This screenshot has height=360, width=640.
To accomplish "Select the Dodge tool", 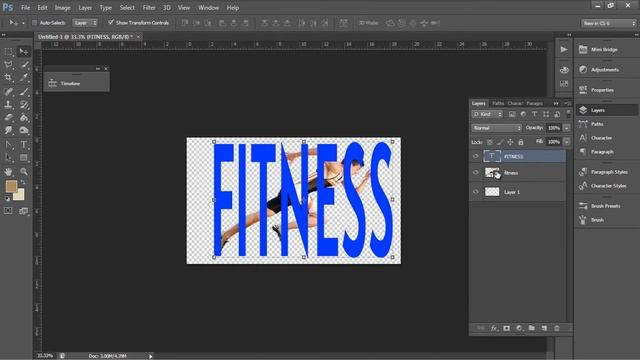I will click(x=24, y=130).
